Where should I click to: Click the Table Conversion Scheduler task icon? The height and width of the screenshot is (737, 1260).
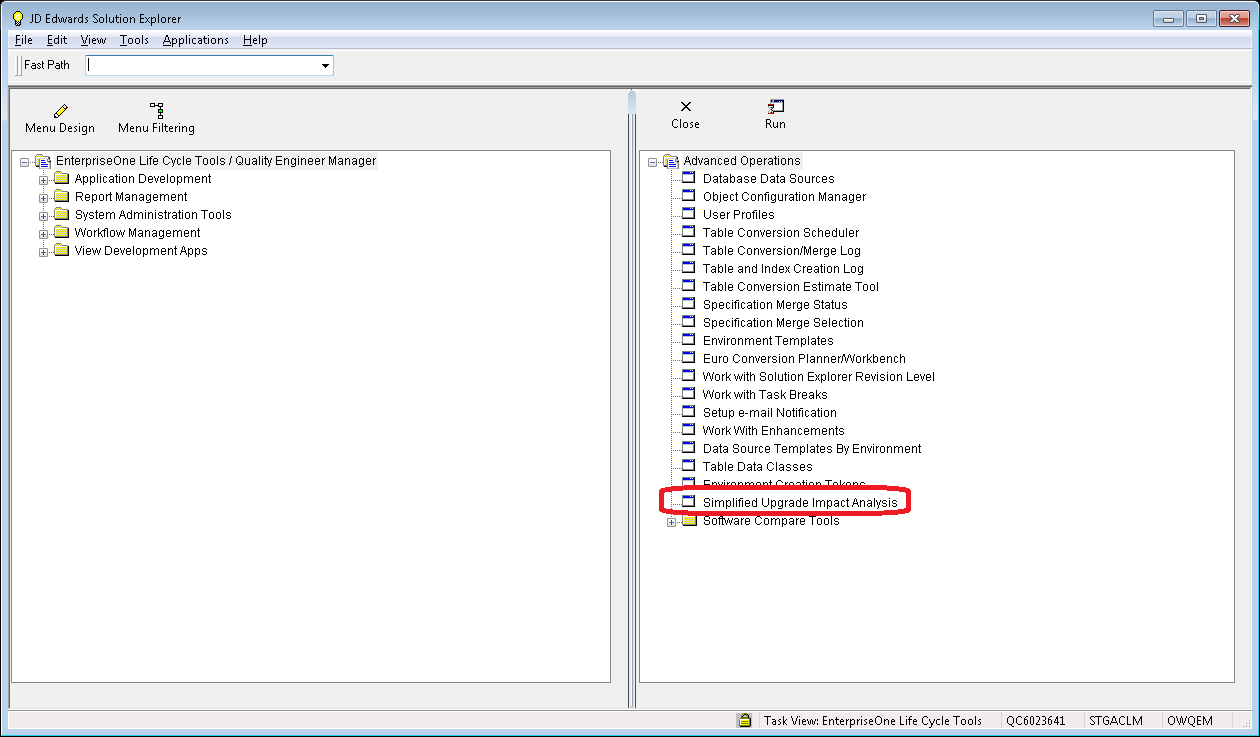point(688,232)
